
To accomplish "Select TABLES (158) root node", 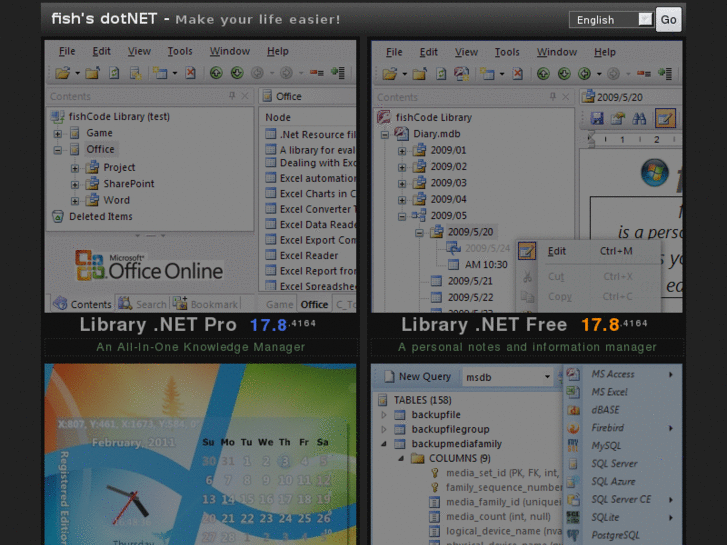I will click(x=422, y=400).
